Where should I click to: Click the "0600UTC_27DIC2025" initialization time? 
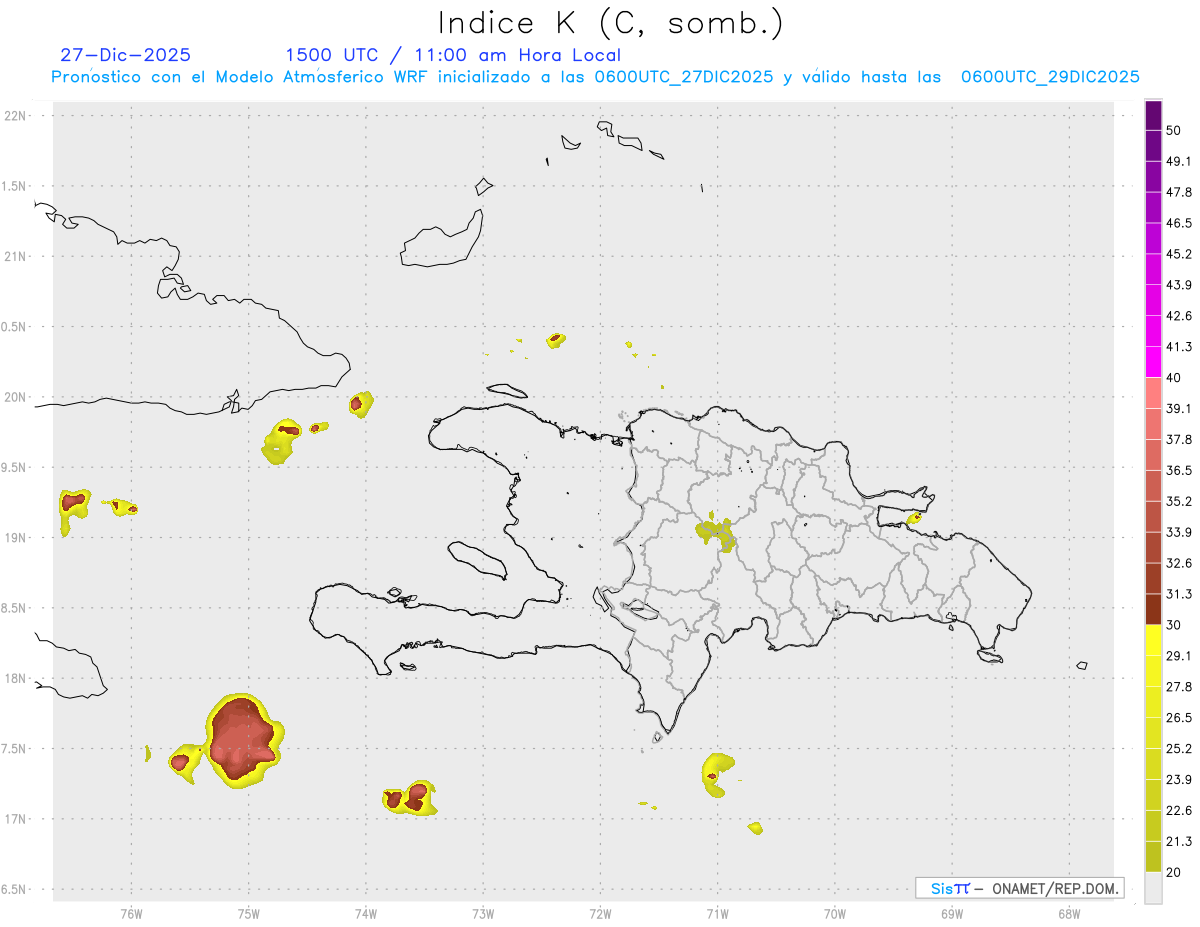[684, 77]
